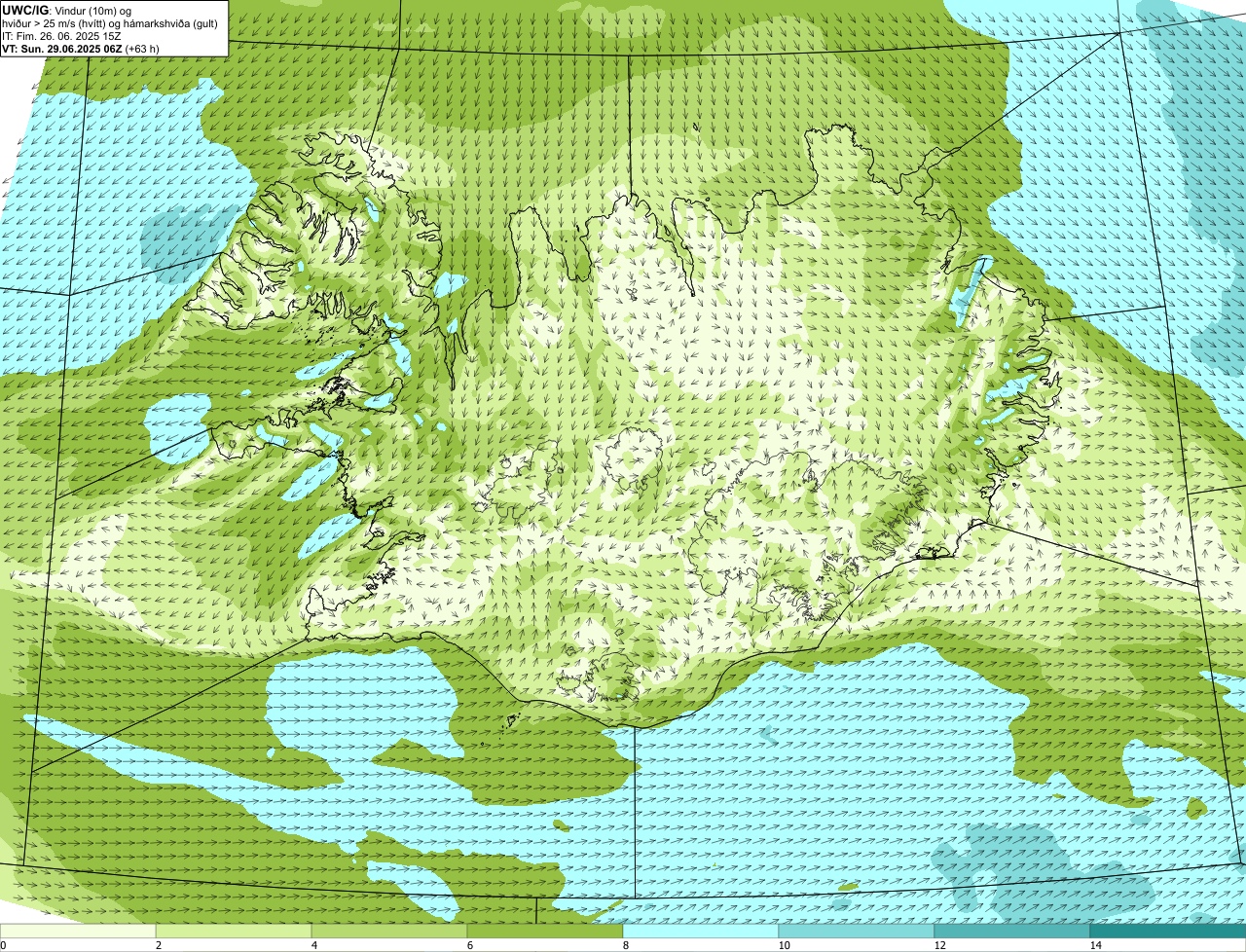Click the scale label "14"
Viewport: 1246px width, 952px height.
[x=1095, y=945]
